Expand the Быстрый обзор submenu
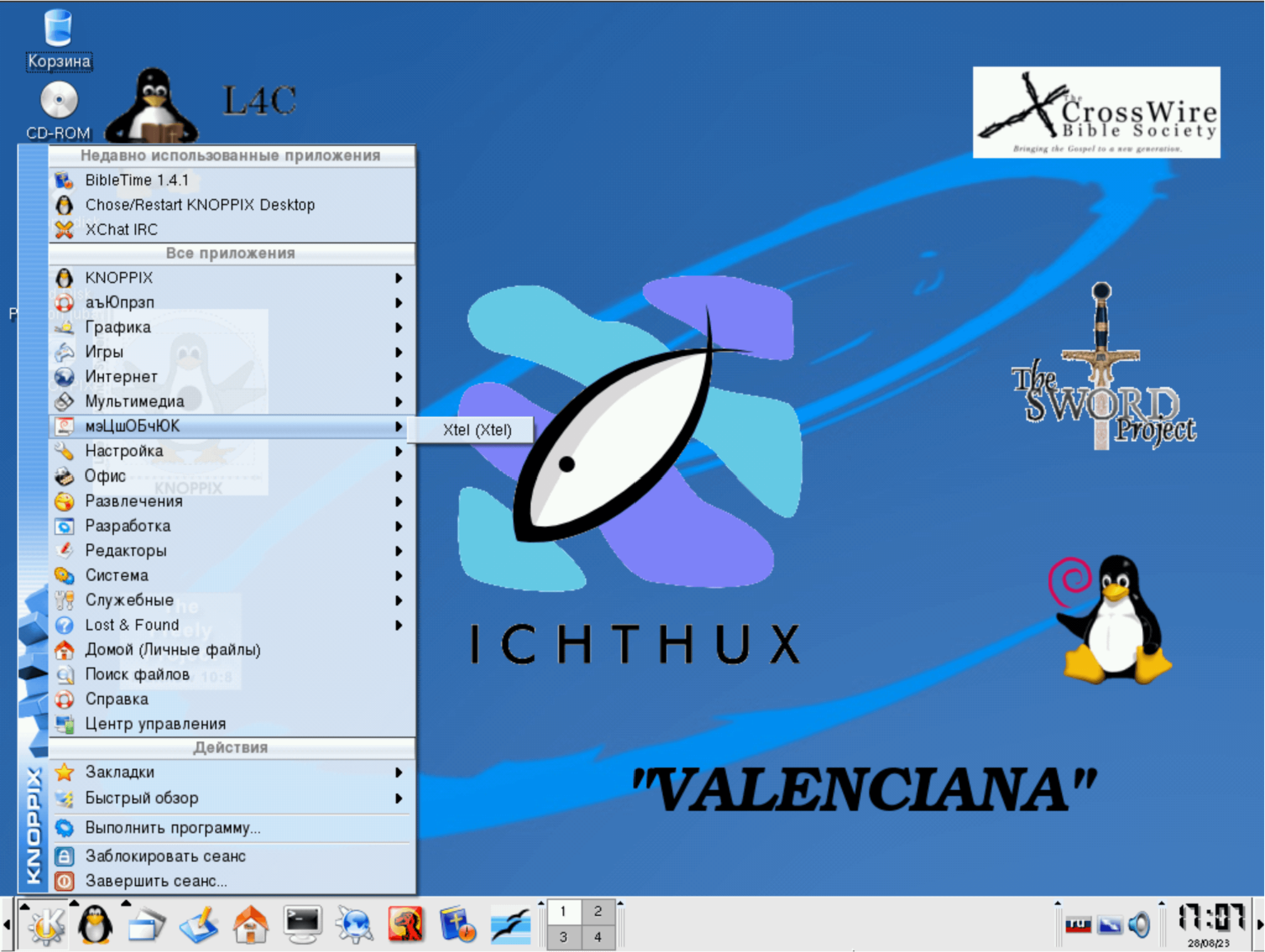This screenshot has height=952, width=1265. tap(232, 799)
